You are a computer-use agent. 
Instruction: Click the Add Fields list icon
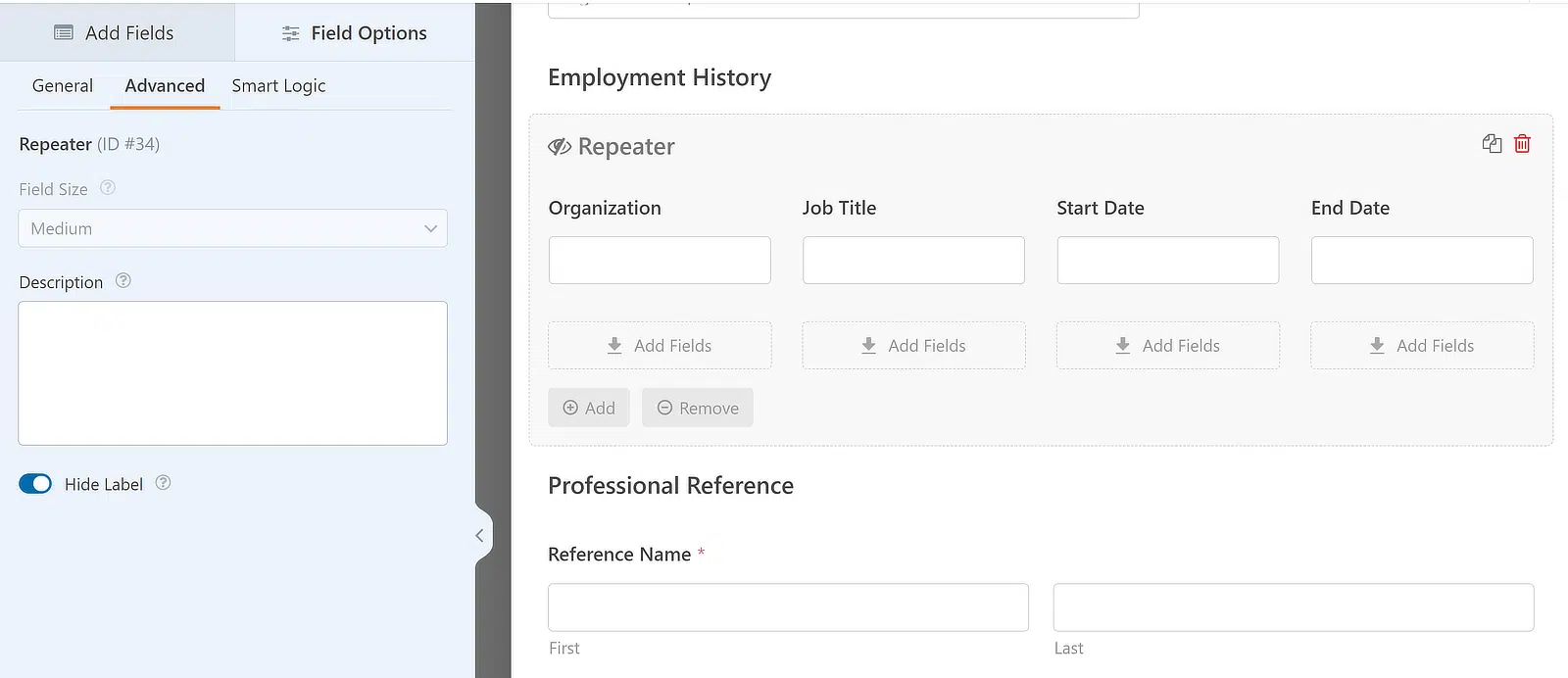[x=64, y=32]
